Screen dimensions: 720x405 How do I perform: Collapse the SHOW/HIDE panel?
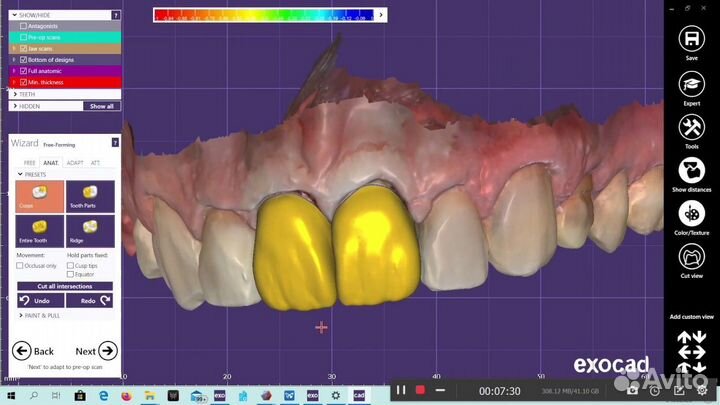pos(14,16)
